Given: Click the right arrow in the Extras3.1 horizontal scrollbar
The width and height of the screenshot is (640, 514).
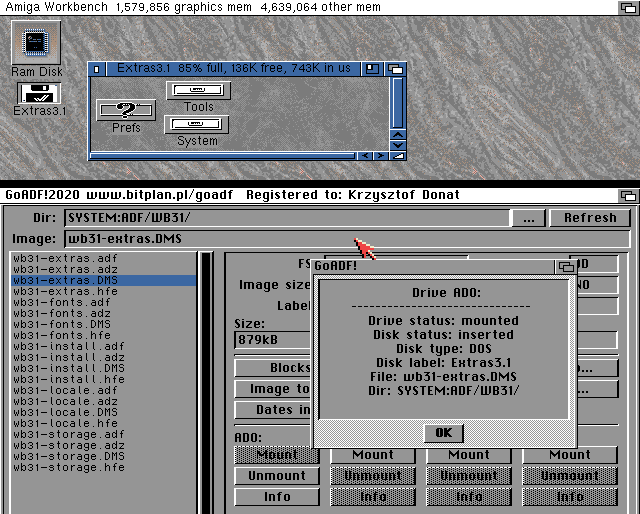Looking at the screenshot, I should click(380, 156).
